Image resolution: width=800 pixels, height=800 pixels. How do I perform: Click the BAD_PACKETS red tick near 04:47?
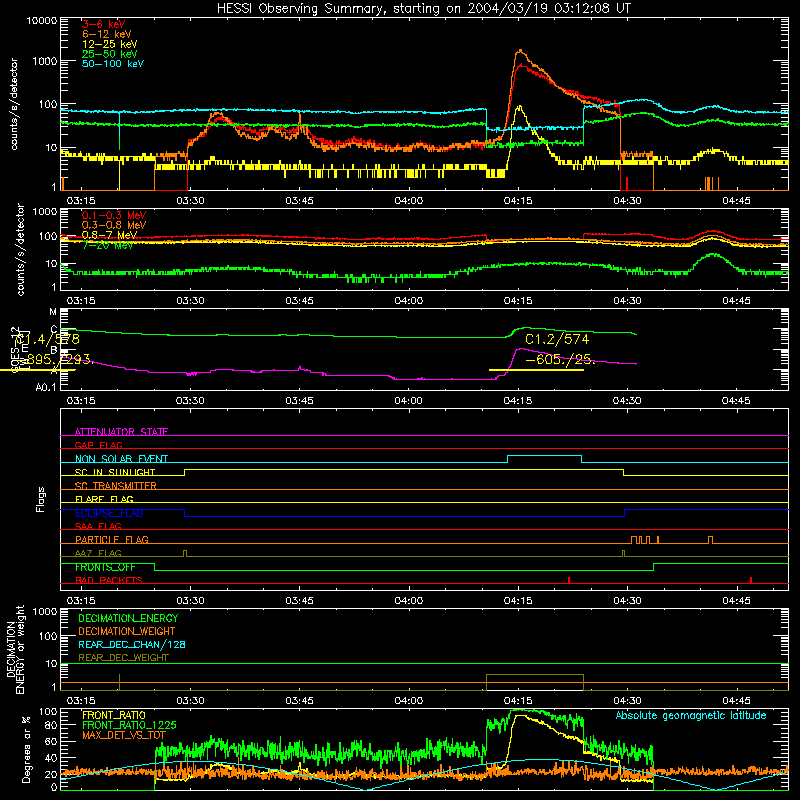point(751,580)
